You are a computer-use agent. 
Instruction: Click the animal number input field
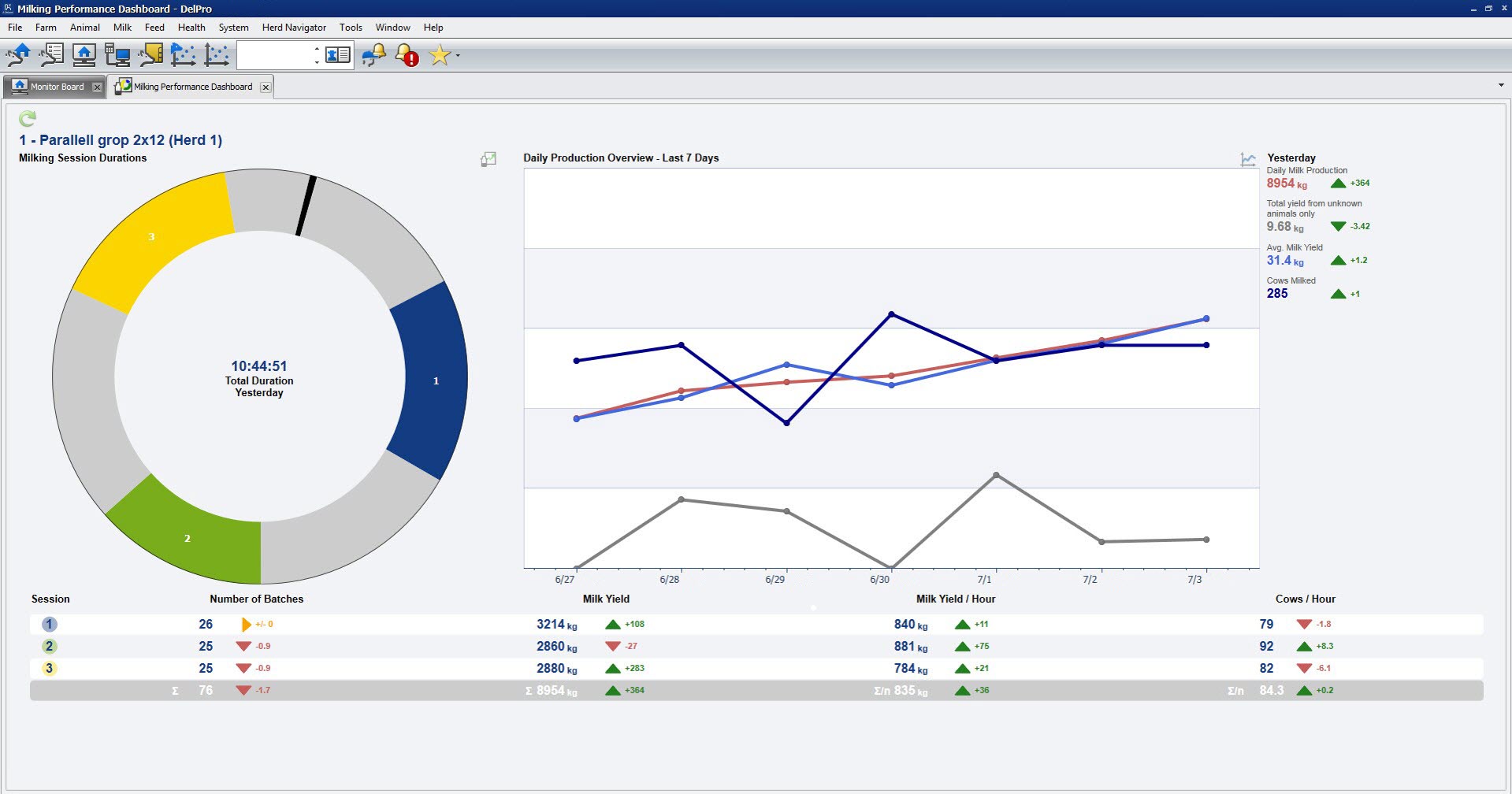tap(276, 55)
